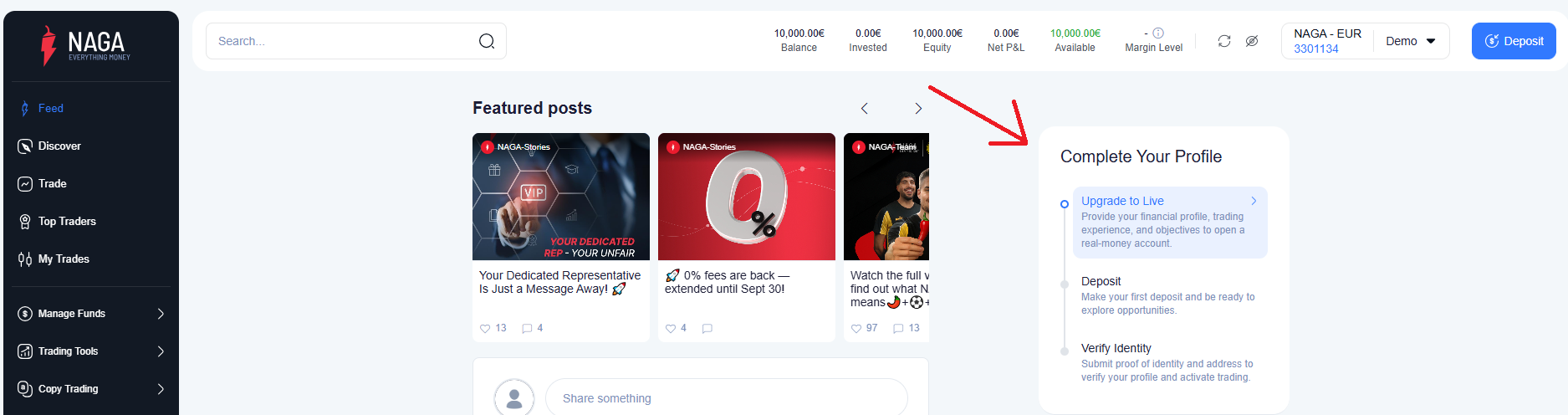Like the Dedicated Representative post
The image size is (1568, 415).
pos(485,328)
